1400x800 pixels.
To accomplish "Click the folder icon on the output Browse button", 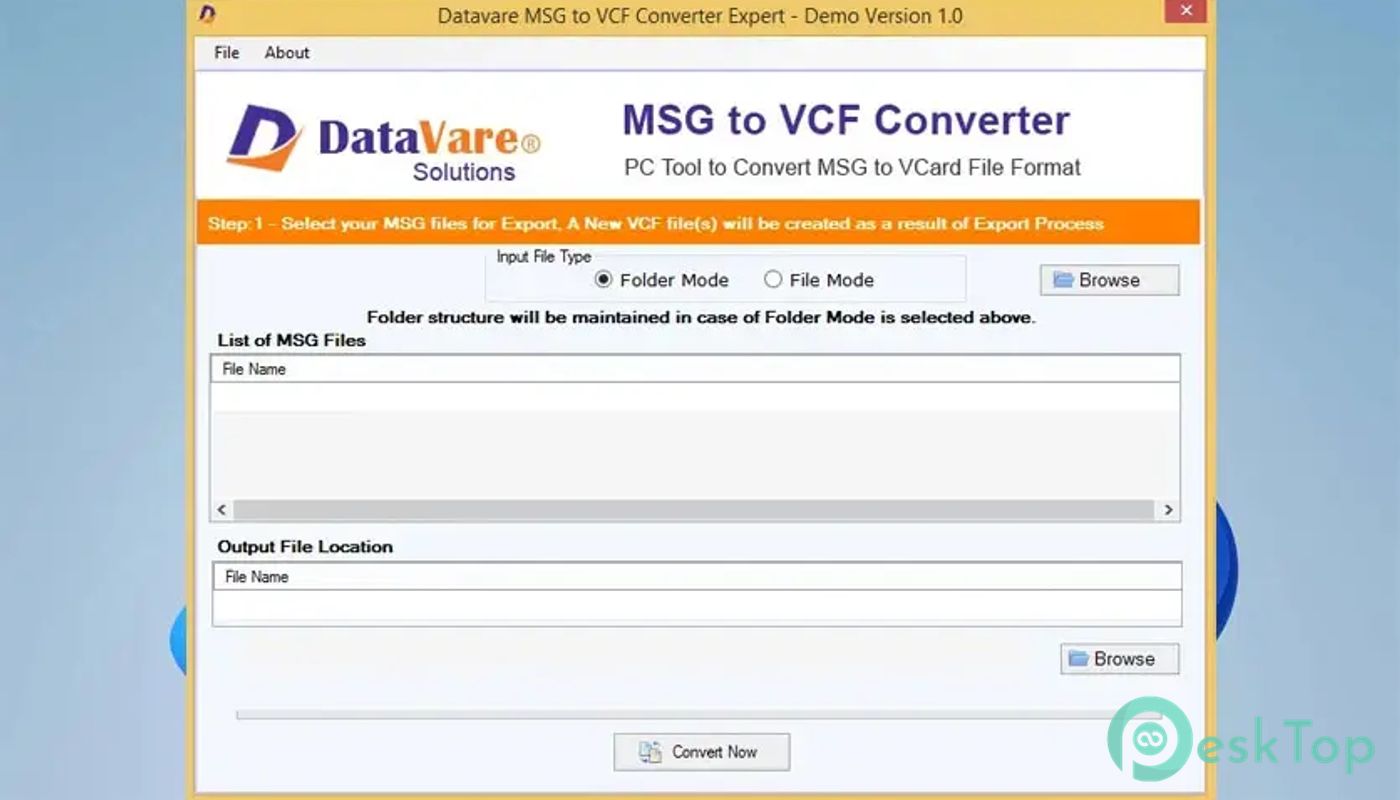I will (x=1078, y=659).
